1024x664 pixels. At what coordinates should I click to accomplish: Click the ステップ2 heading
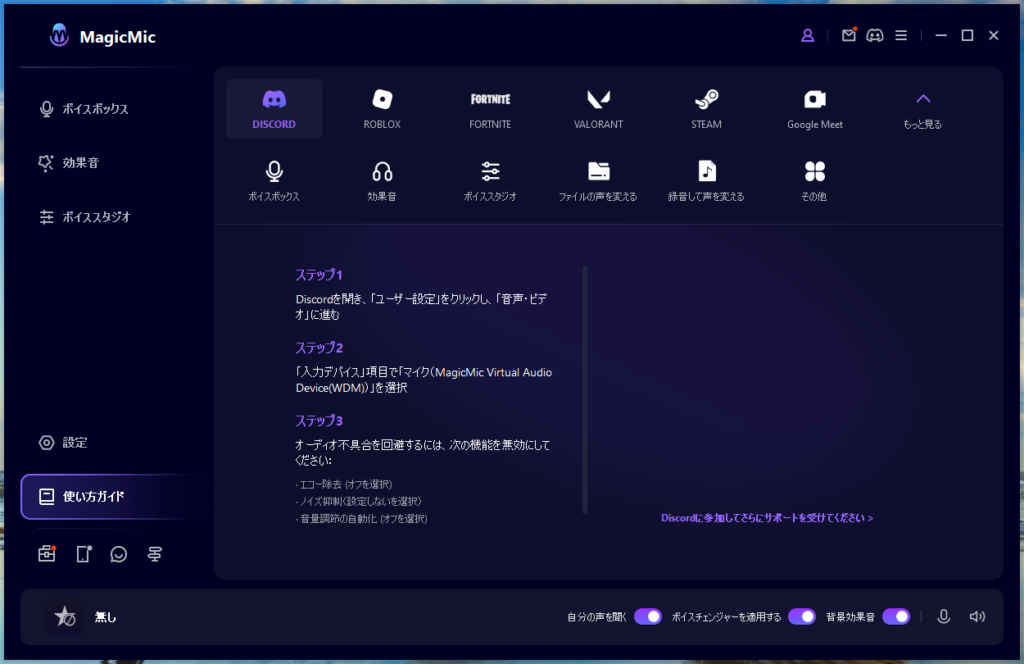coord(319,348)
